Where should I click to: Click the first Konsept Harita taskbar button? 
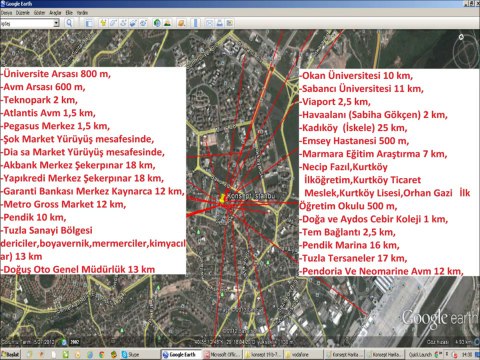(x=343, y=354)
